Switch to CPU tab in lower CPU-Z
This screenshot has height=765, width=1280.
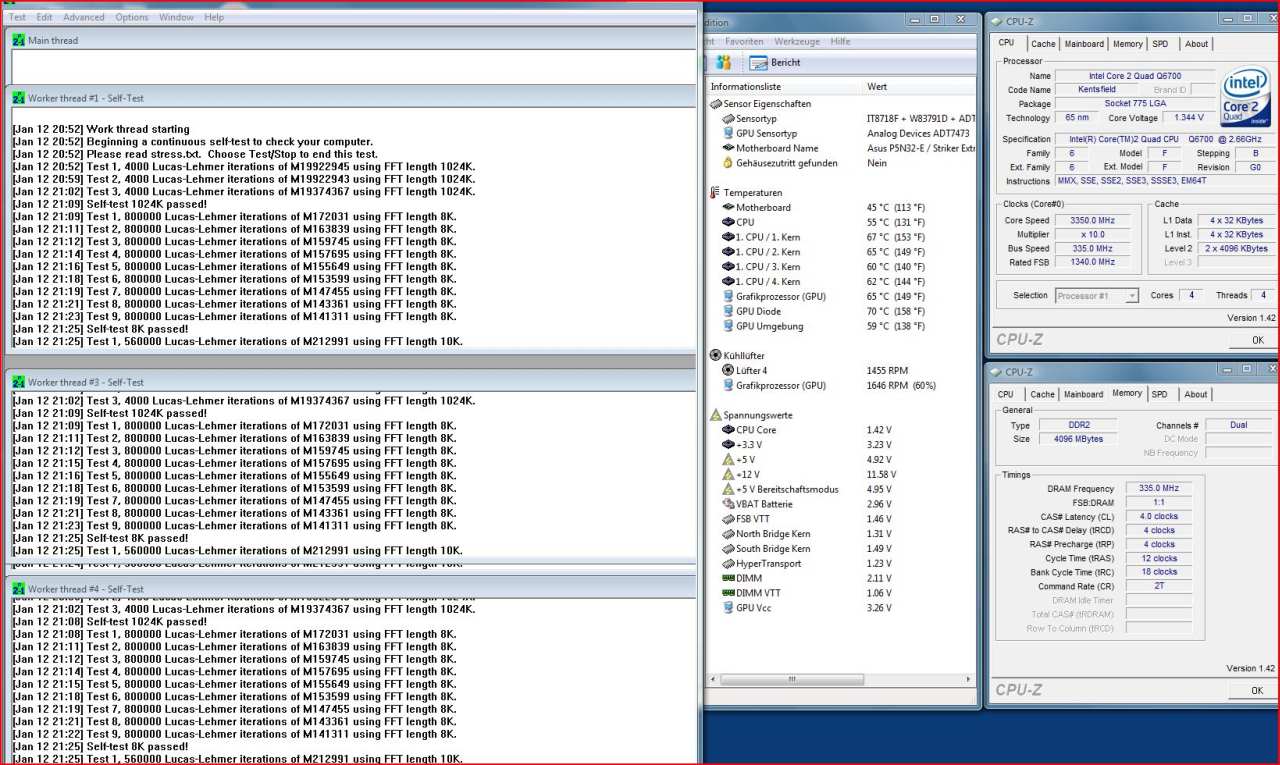click(x=1005, y=394)
